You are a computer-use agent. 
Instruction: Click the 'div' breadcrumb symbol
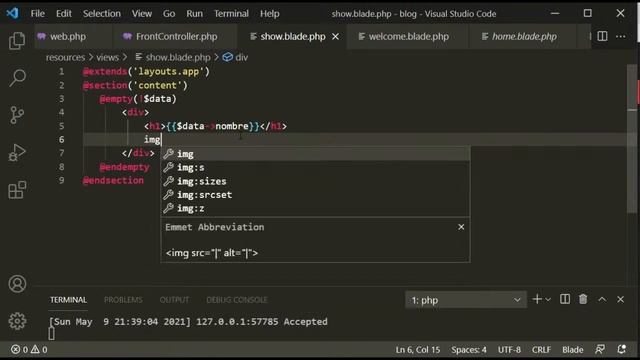pyautogui.click(x=236, y=58)
